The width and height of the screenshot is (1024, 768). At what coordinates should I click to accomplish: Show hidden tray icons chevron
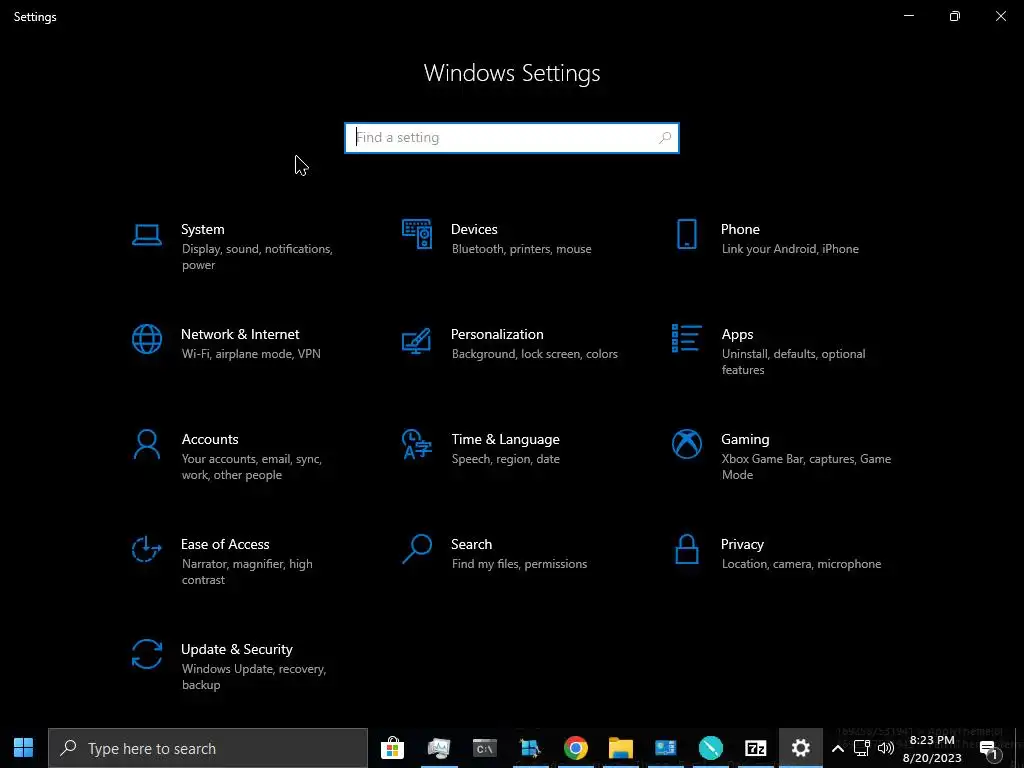[837, 748]
